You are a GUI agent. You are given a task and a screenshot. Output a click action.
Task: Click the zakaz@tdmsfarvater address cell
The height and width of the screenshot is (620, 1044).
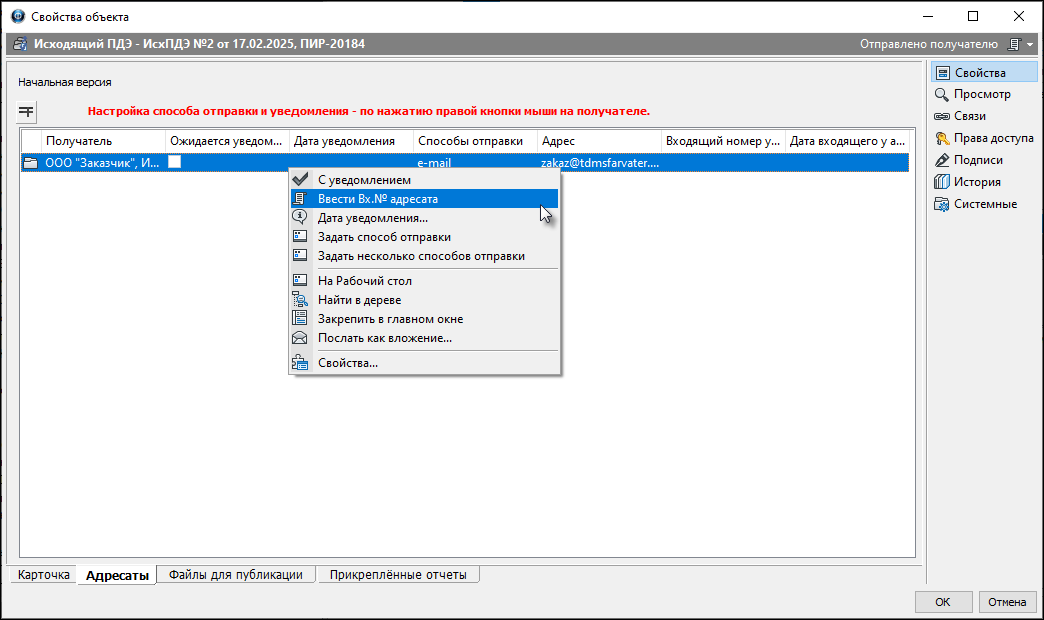pyautogui.click(x=599, y=162)
